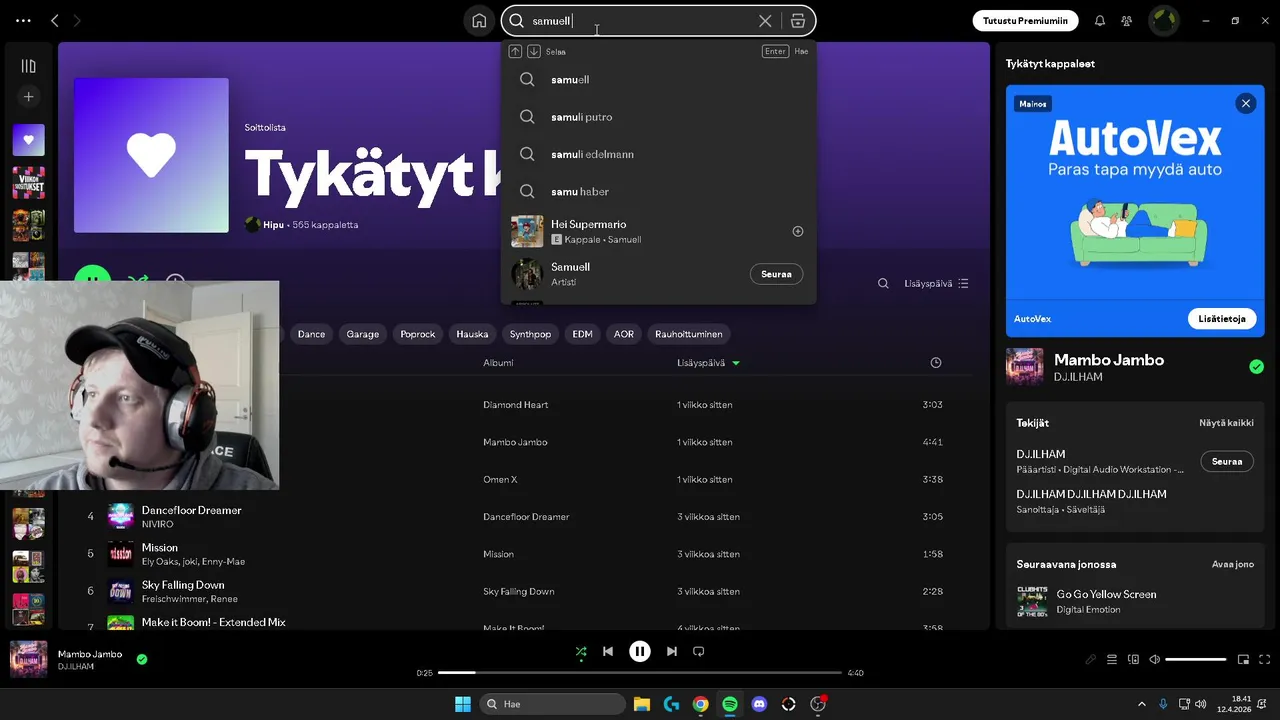Follow the artist Samuell
This screenshot has height=720, width=1280.
(x=776, y=274)
